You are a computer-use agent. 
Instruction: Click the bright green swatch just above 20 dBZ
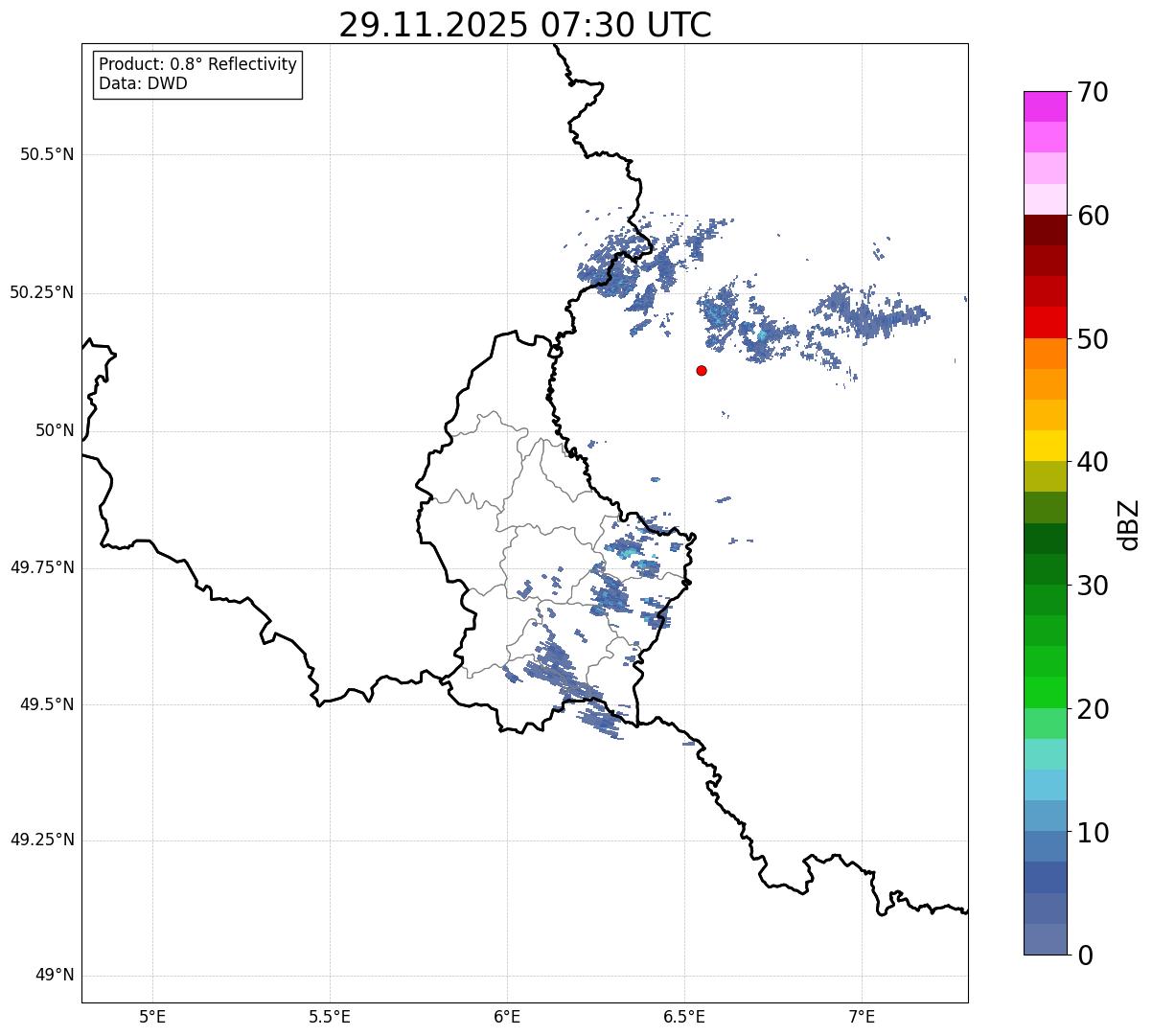(x=1045, y=692)
